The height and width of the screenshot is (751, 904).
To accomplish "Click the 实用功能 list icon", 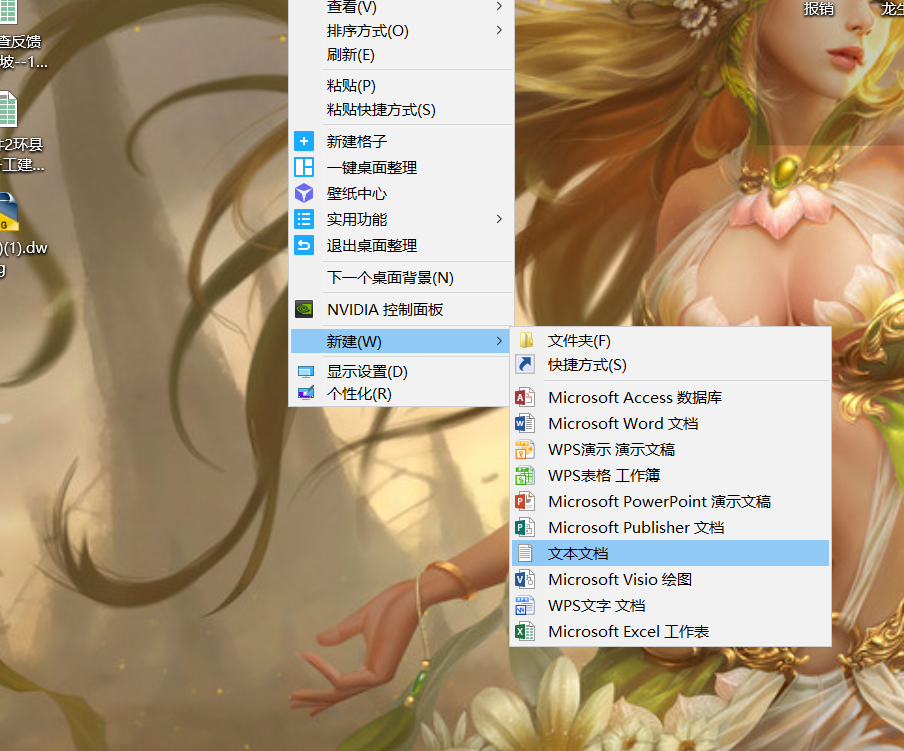I will [x=304, y=219].
